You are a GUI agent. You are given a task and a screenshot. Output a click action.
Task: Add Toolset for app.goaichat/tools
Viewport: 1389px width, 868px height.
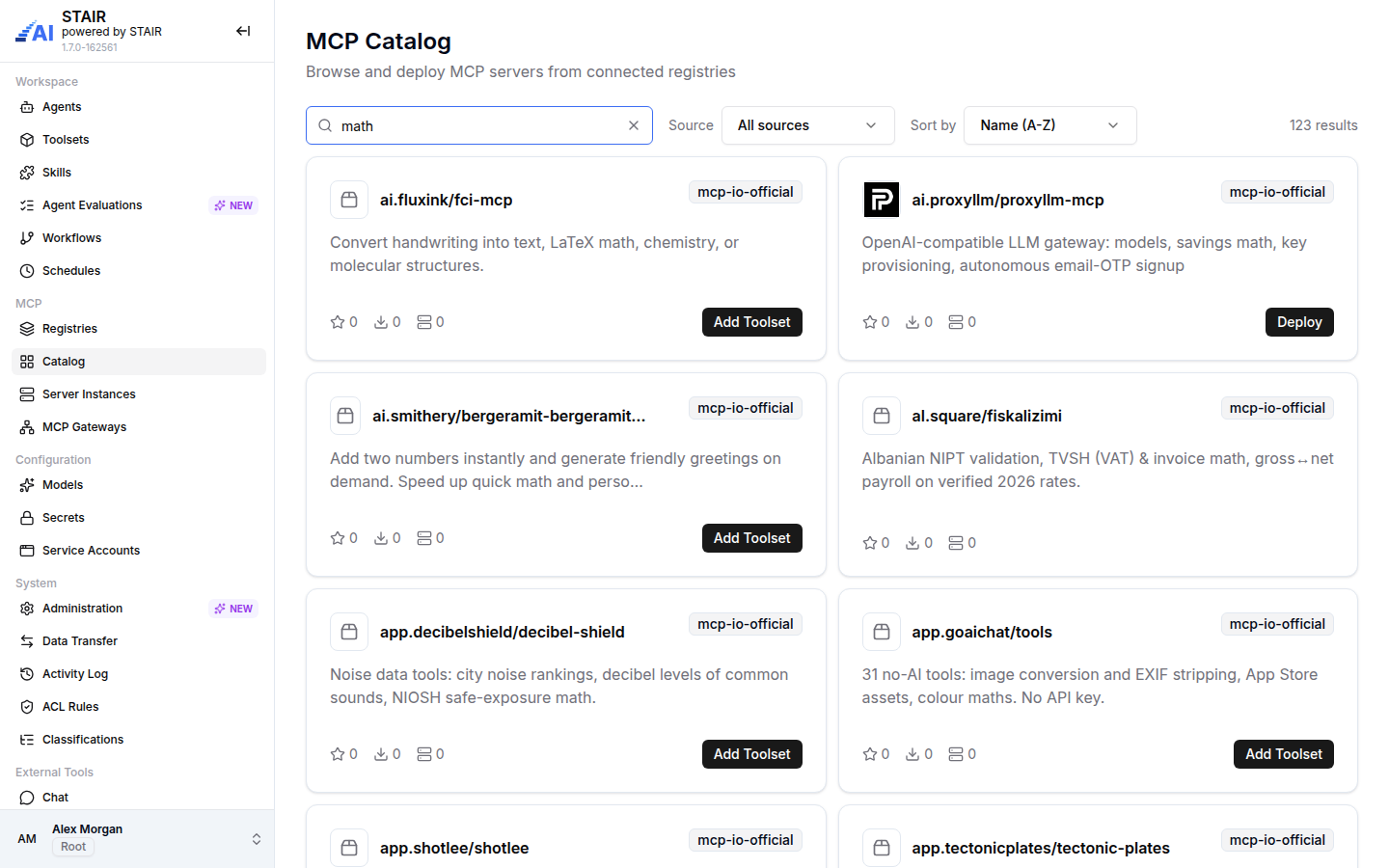click(x=1284, y=754)
